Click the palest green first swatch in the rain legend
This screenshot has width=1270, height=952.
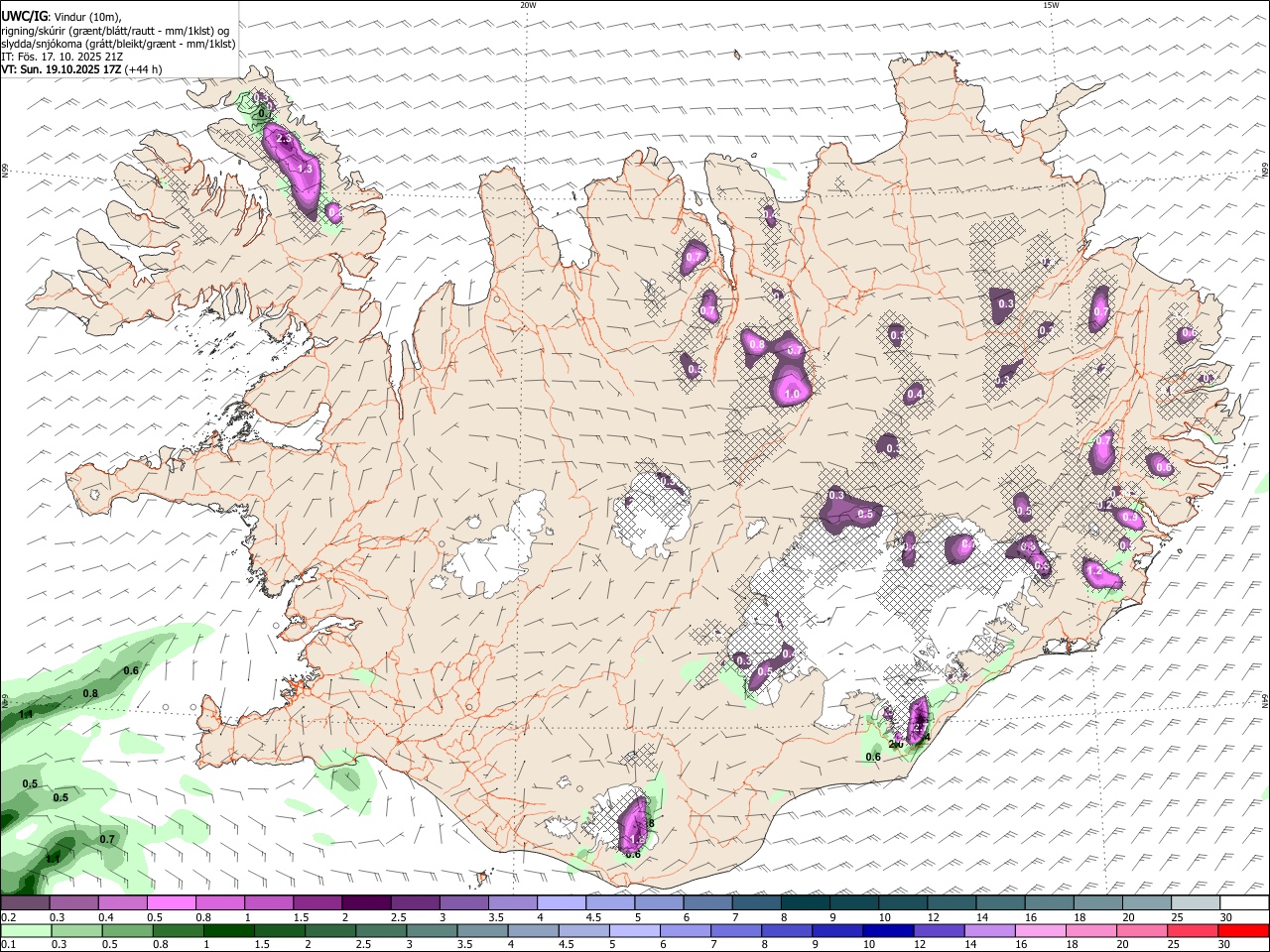[x=25, y=930]
